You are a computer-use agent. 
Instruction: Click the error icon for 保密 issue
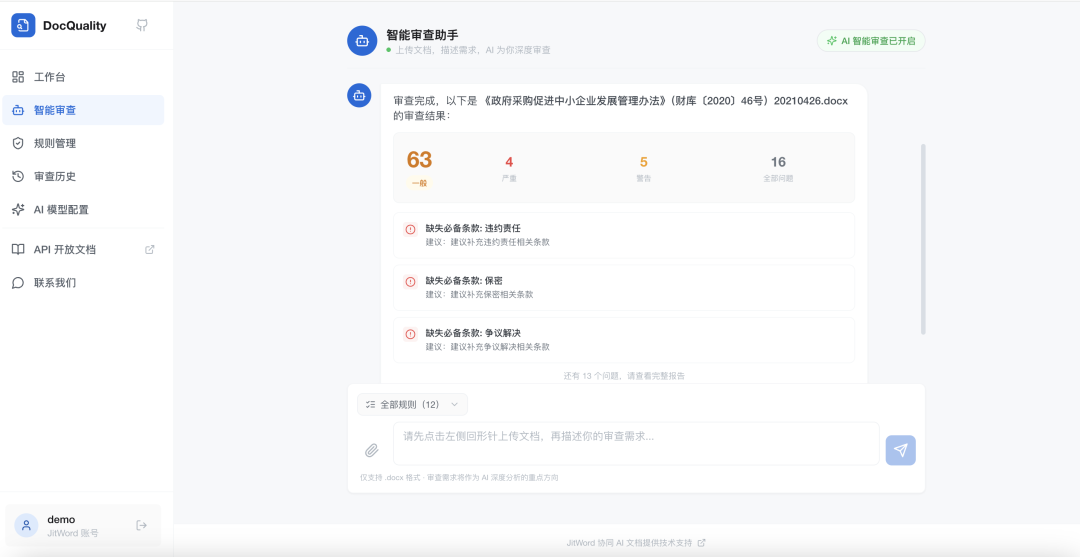pos(411,282)
